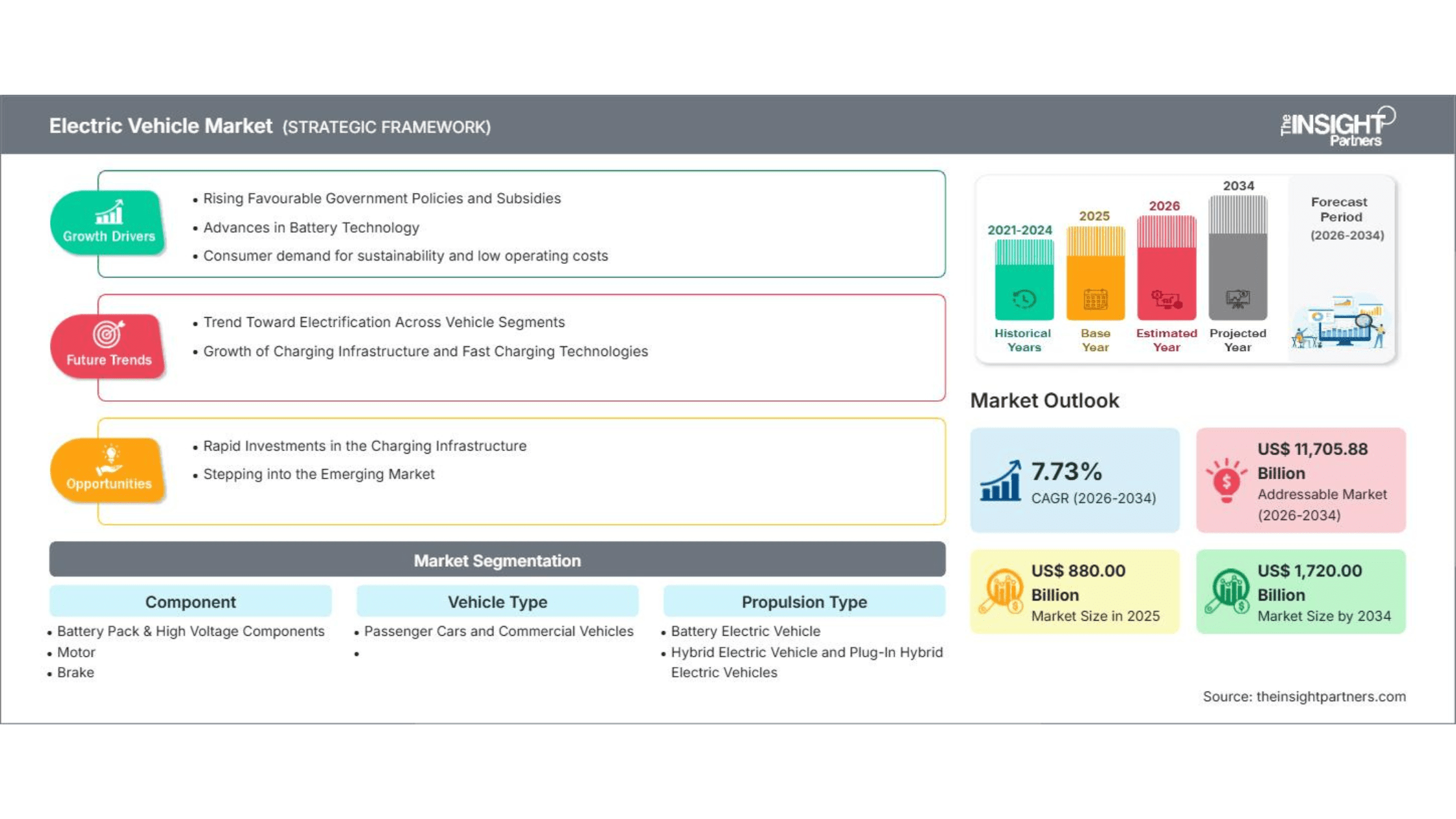Click the Market Size 2034 green magnifier icon
The height and width of the screenshot is (819, 1456).
click(1227, 591)
